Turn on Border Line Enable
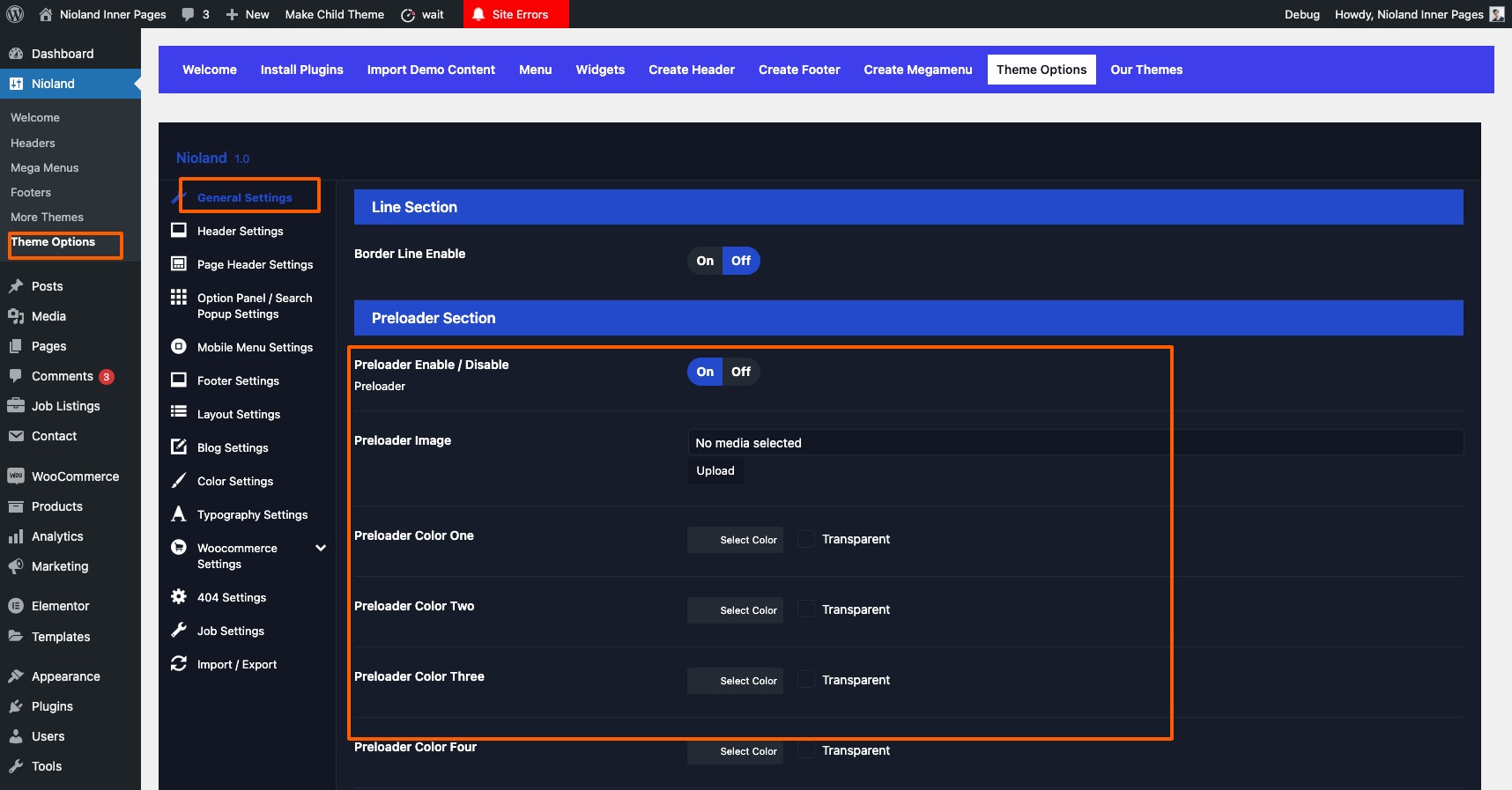 pyautogui.click(x=705, y=261)
